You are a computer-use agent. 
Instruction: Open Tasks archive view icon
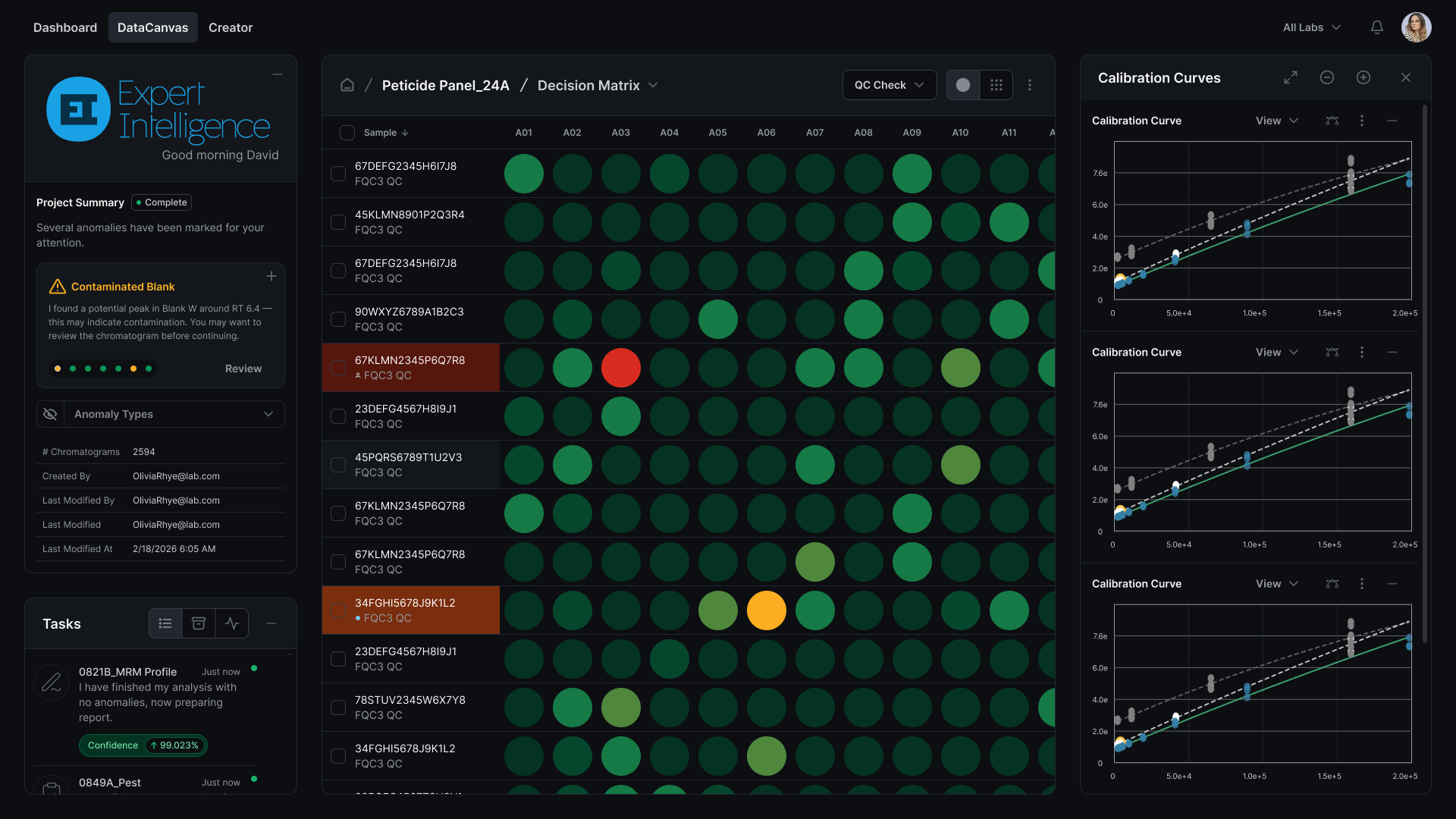pyautogui.click(x=199, y=623)
